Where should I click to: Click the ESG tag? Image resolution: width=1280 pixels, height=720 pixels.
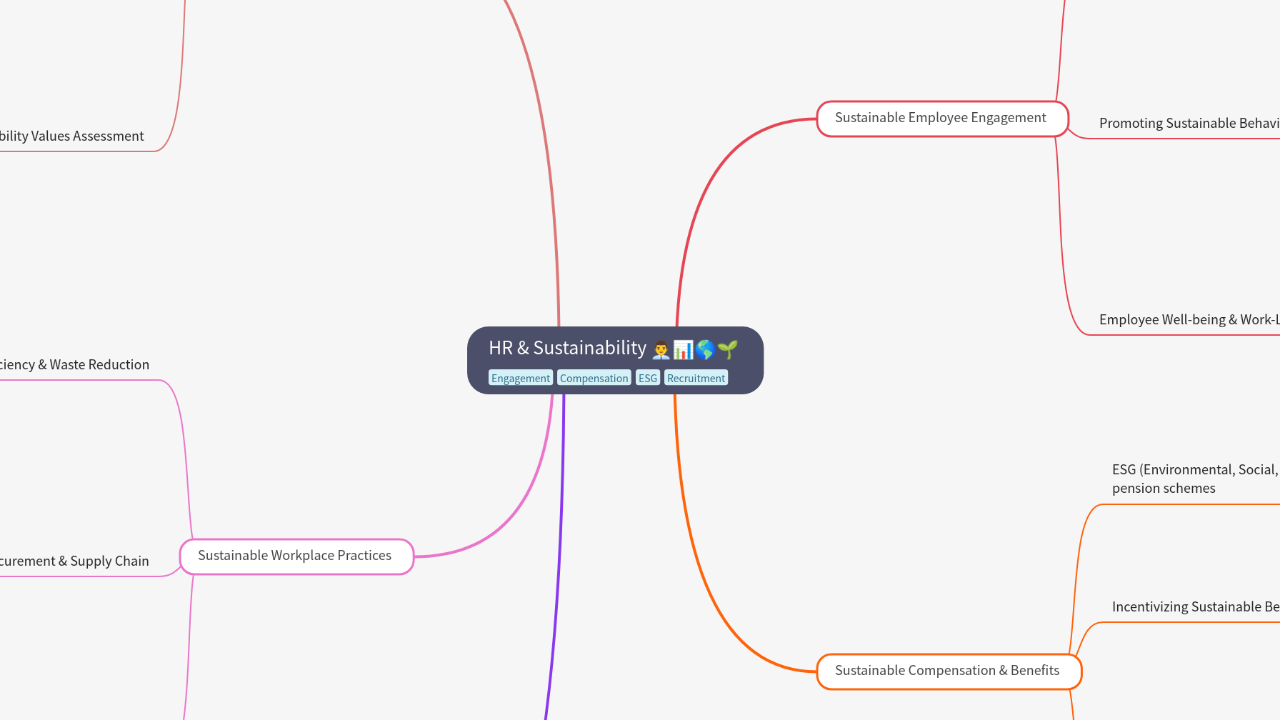pos(648,378)
